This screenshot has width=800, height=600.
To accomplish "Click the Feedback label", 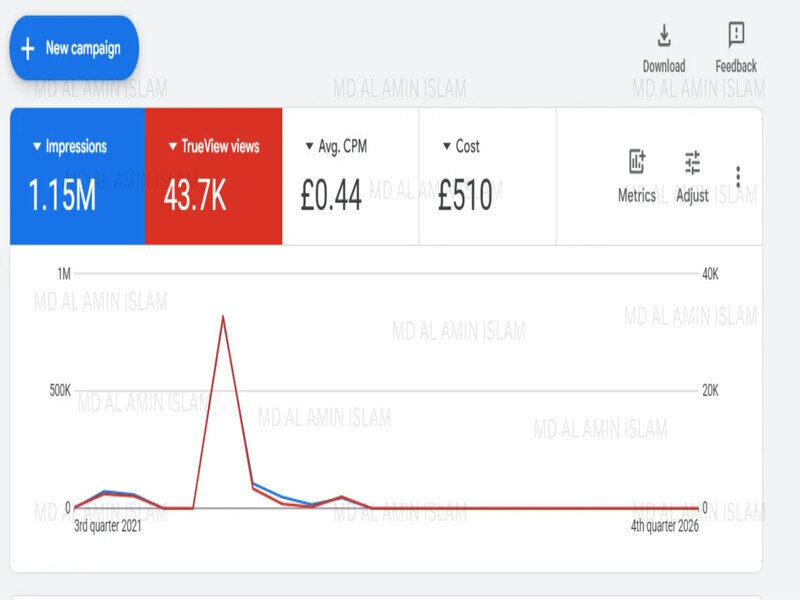I will (736, 66).
